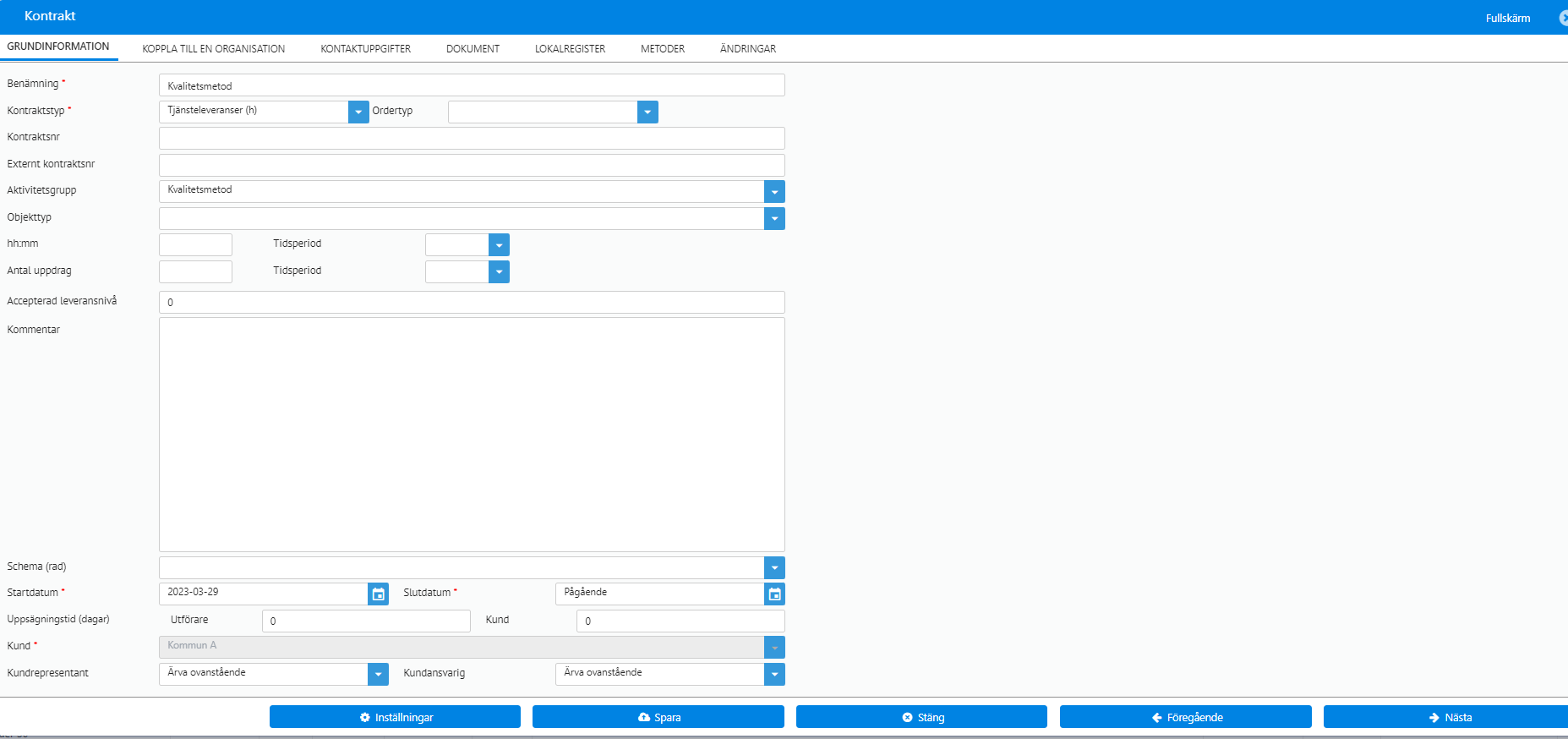Click into the Kontraktsnr field
1568x739 pixels.
click(x=472, y=139)
